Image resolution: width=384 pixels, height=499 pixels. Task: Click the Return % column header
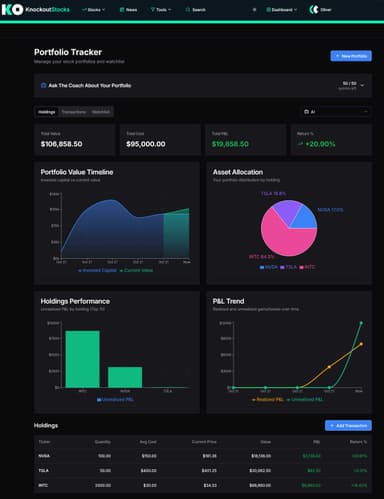[x=358, y=442]
